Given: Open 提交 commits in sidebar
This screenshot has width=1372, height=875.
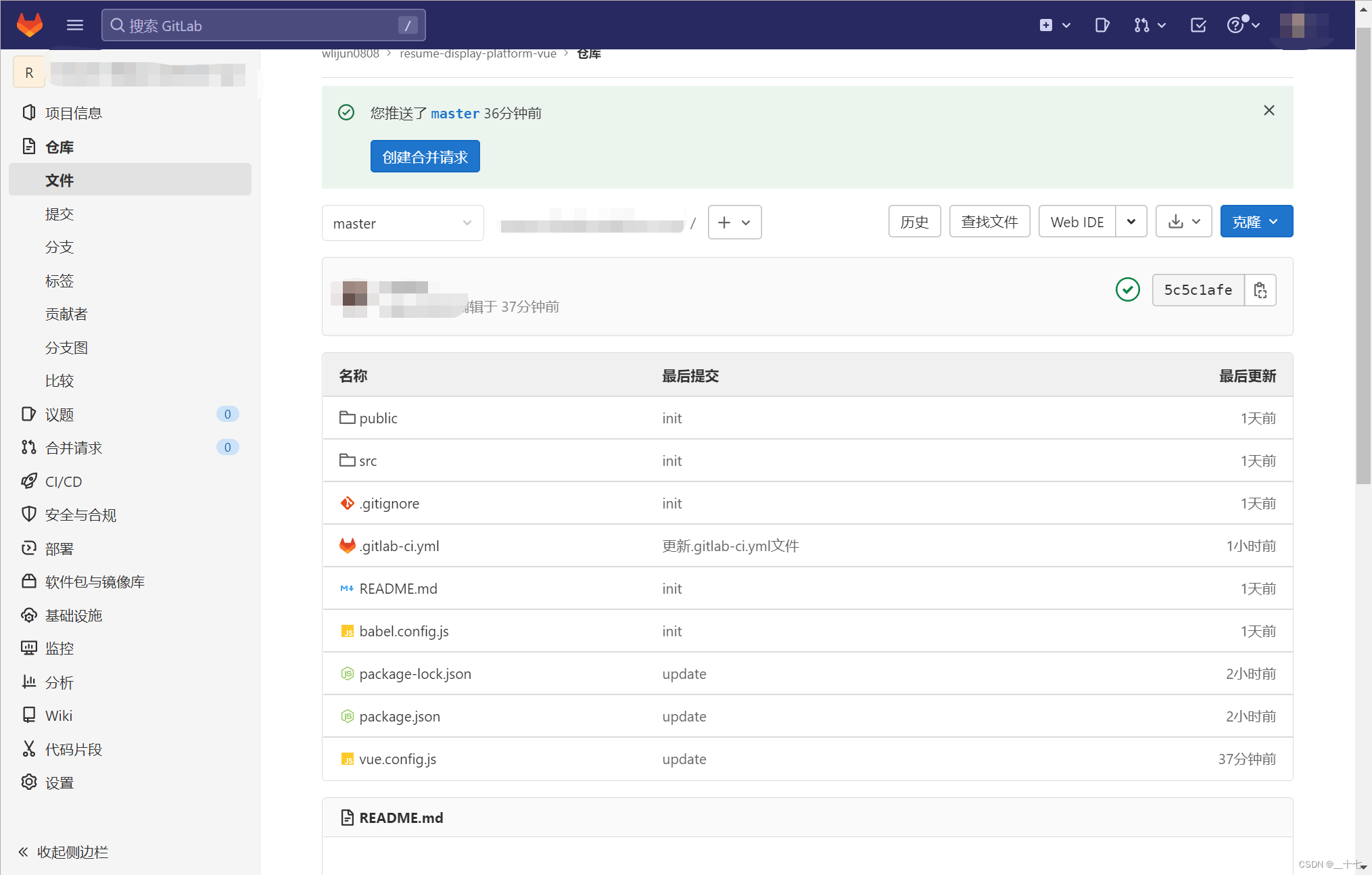Looking at the screenshot, I should click(x=60, y=214).
